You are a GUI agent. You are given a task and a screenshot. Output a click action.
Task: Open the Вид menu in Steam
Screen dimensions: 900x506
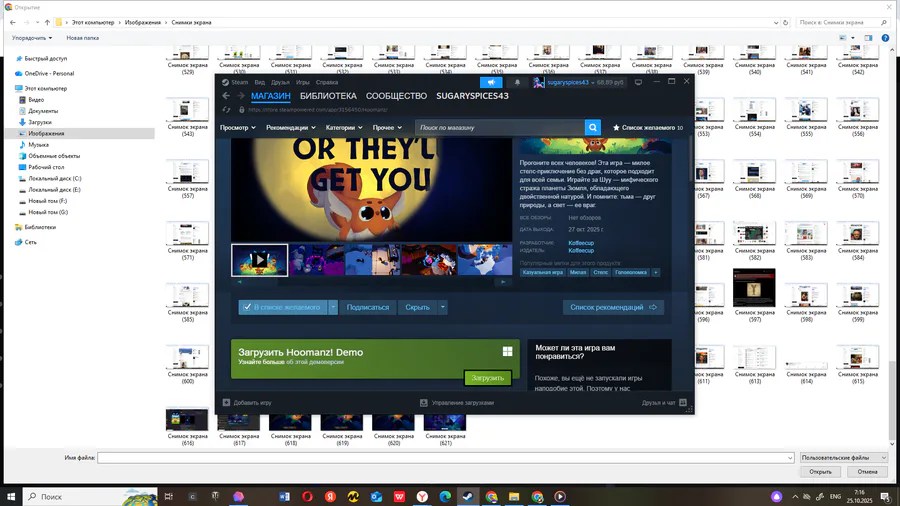[259, 82]
